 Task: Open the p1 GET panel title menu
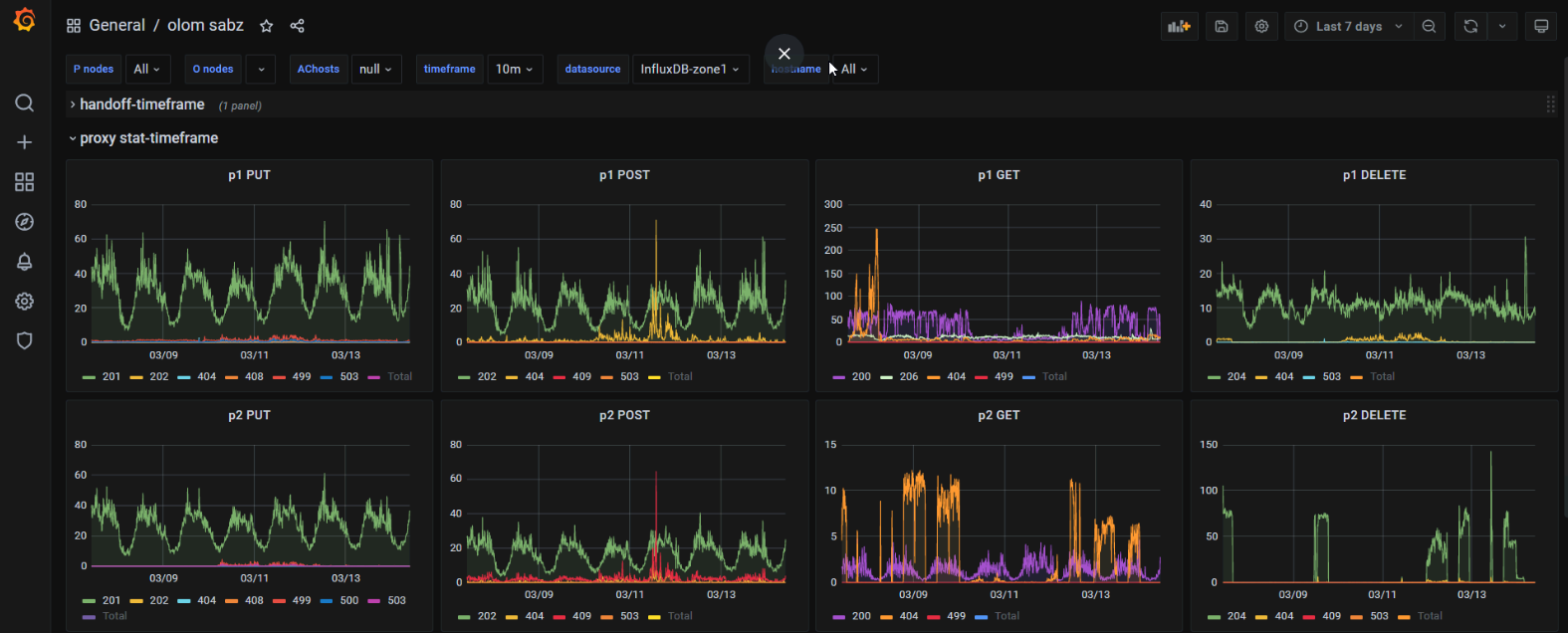click(999, 175)
